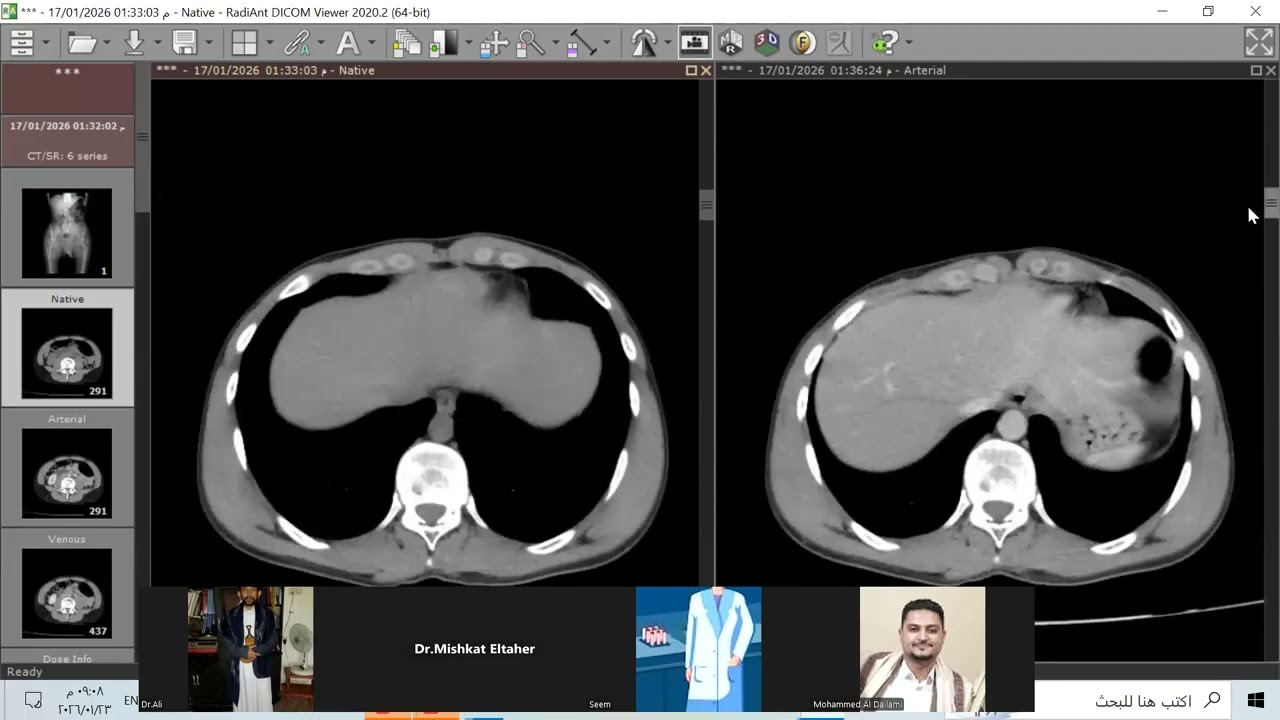Expand the paperclip annotations dropdown arrow
The image size is (1280, 720).
point(320,43)
